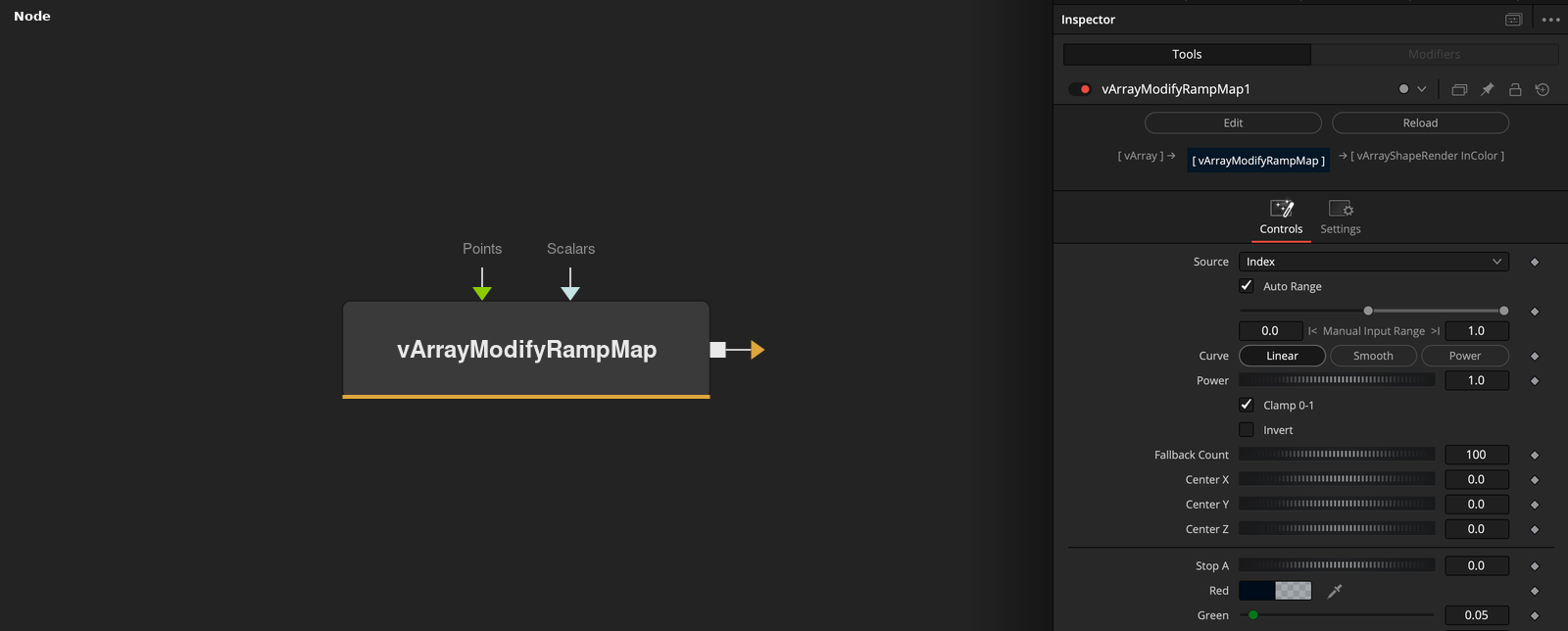Open the Red color swatch picker
This screenshot has width=1568, height=631.
click(x=1275, y=591)
